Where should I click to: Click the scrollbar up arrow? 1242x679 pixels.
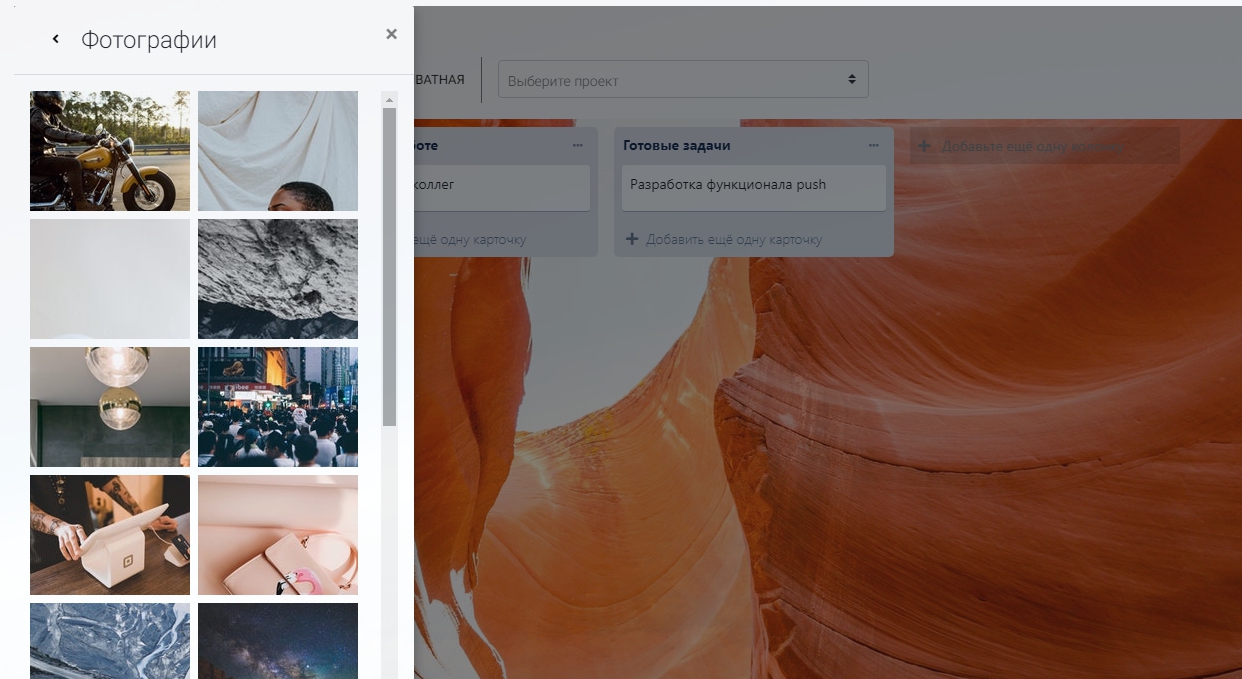coord(389,100)
